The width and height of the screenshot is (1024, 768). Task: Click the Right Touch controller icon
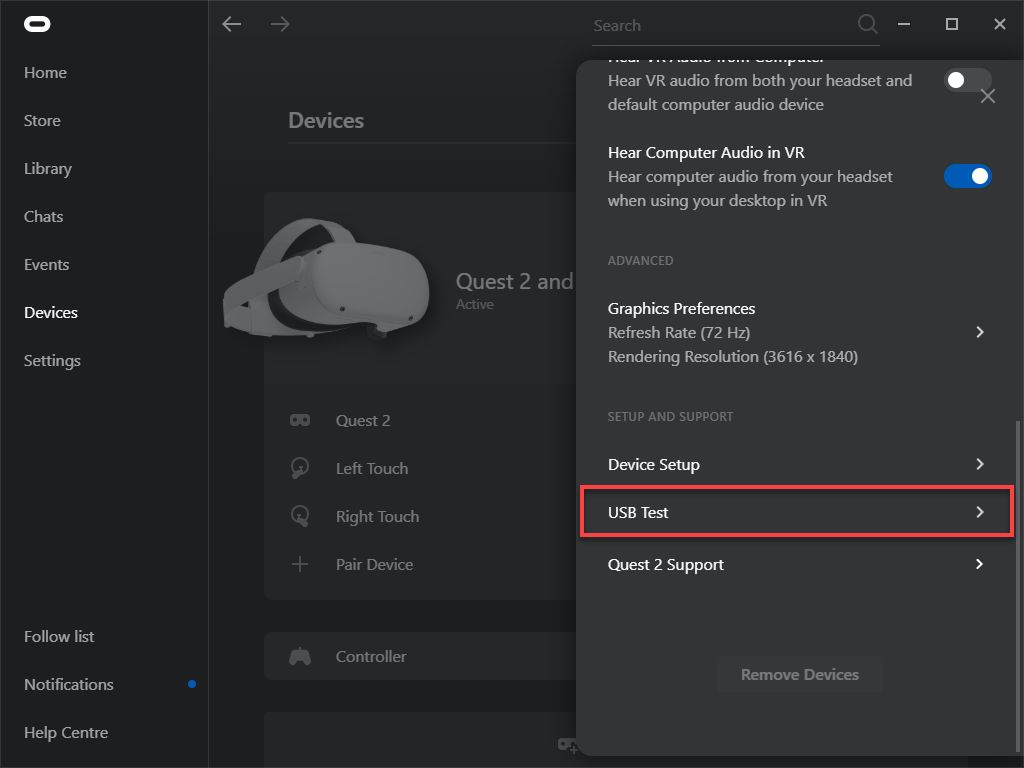(x=300, y=516)
